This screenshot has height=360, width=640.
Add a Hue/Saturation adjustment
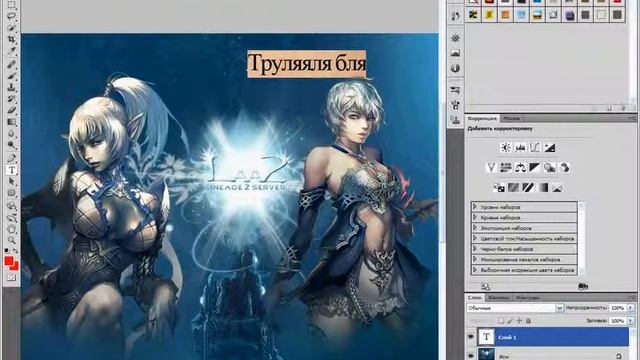pyautogui.click(x=506, y=167)
